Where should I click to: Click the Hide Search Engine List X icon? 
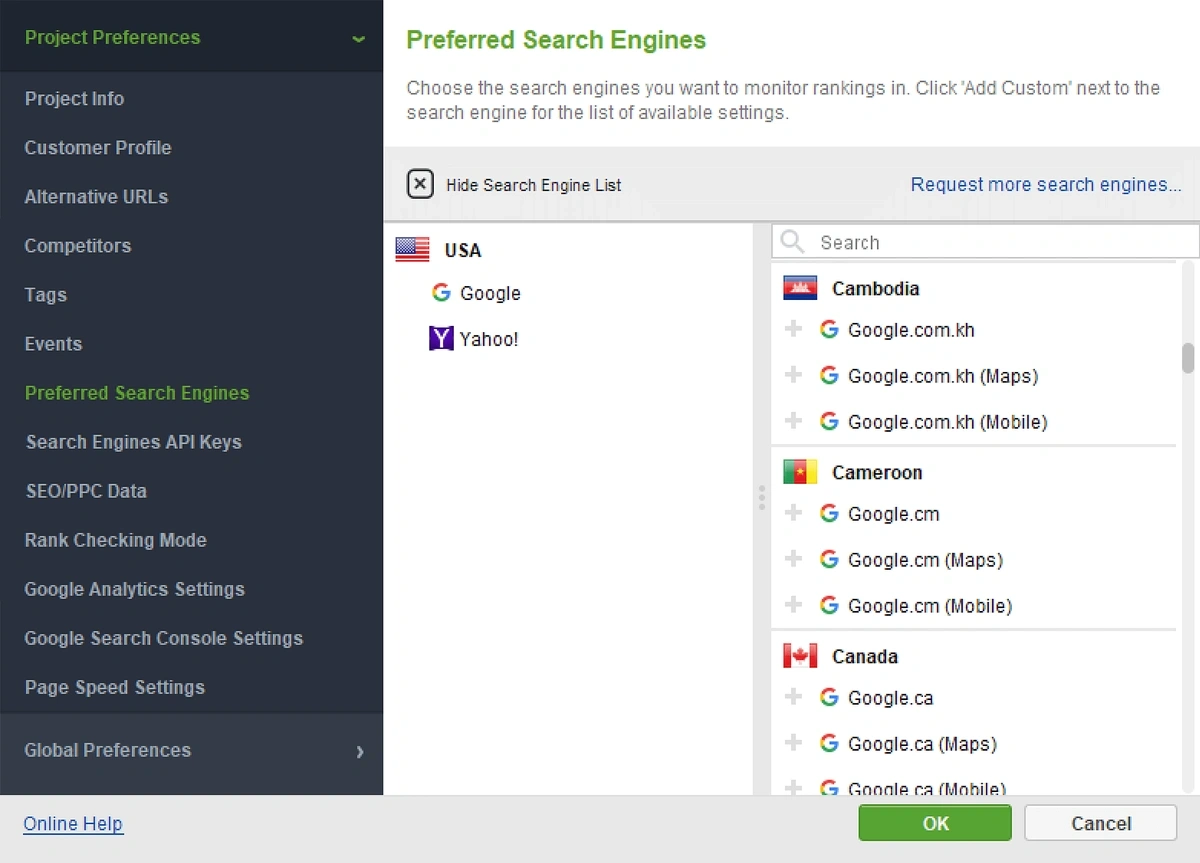point(421,185)
